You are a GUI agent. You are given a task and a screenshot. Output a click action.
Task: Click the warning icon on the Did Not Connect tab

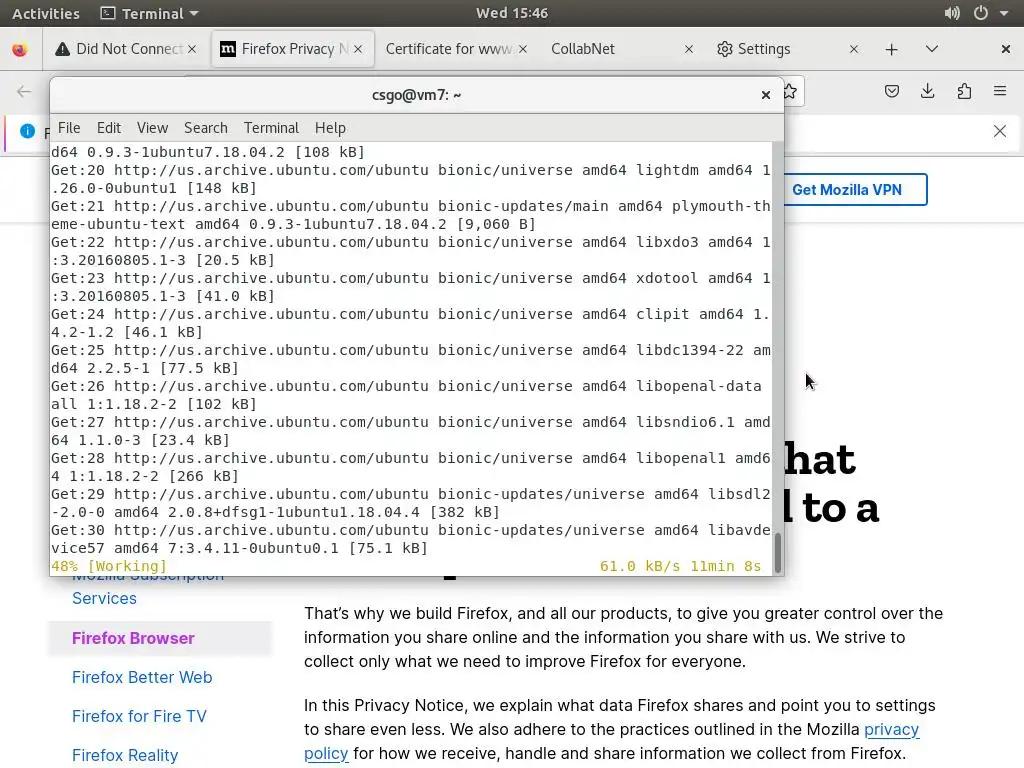point(62,49)
